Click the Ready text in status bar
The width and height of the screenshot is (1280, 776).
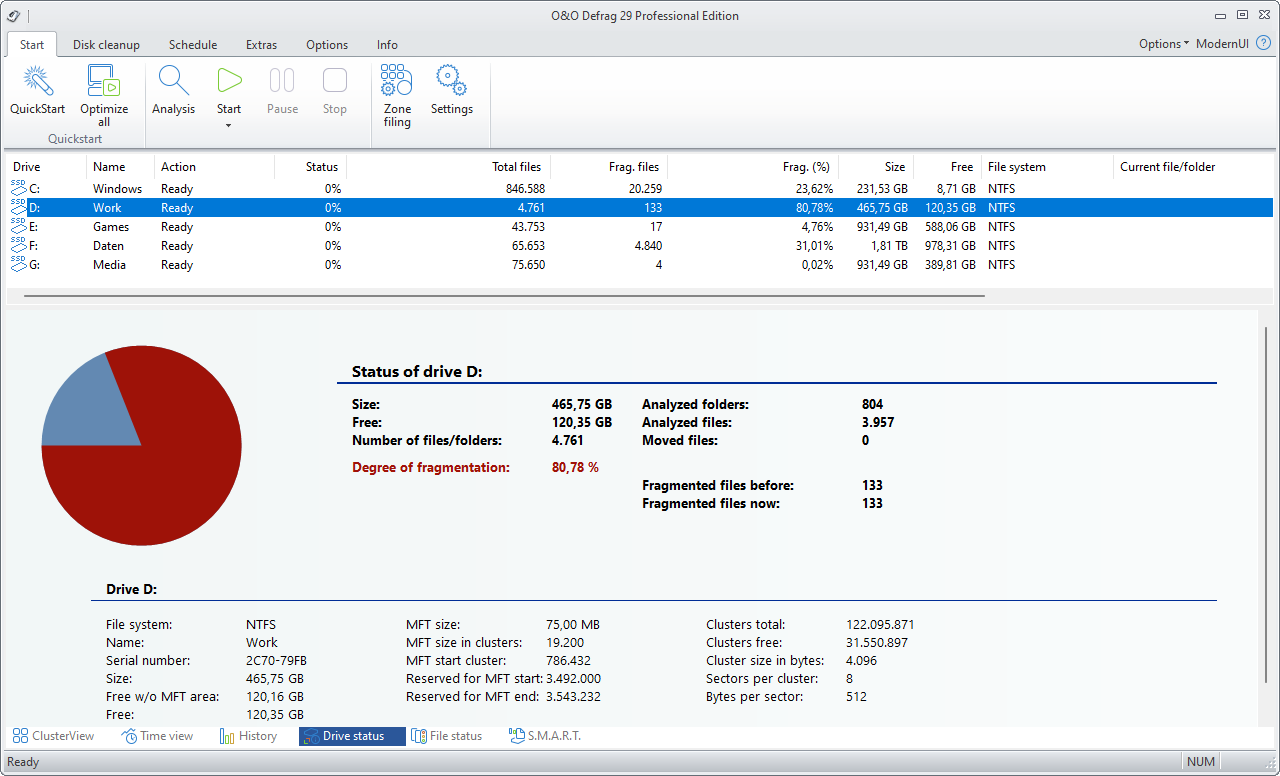(x=23, y=762)
